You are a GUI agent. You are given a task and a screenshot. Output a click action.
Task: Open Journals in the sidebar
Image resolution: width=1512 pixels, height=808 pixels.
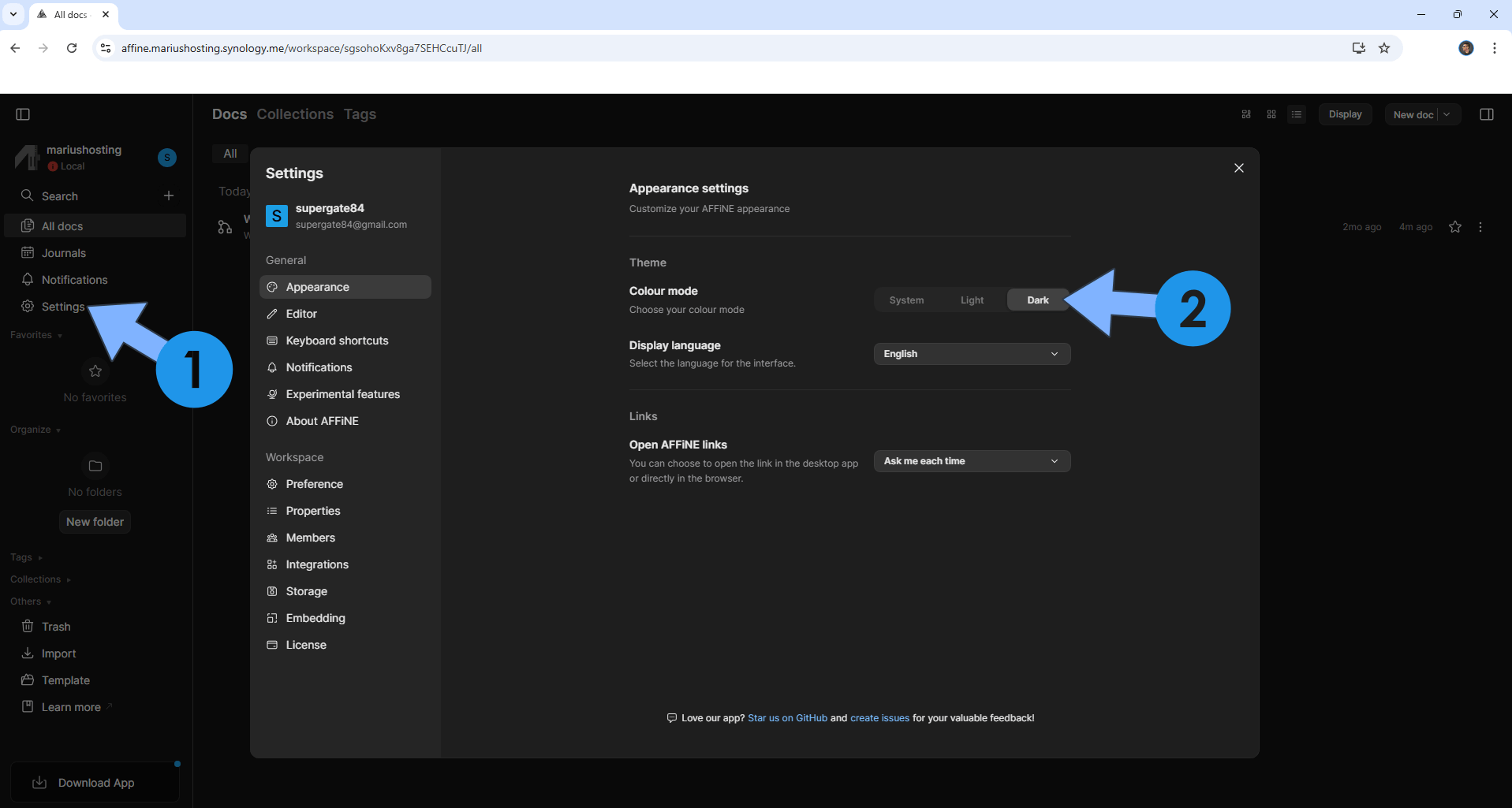(x=95, y=253)
